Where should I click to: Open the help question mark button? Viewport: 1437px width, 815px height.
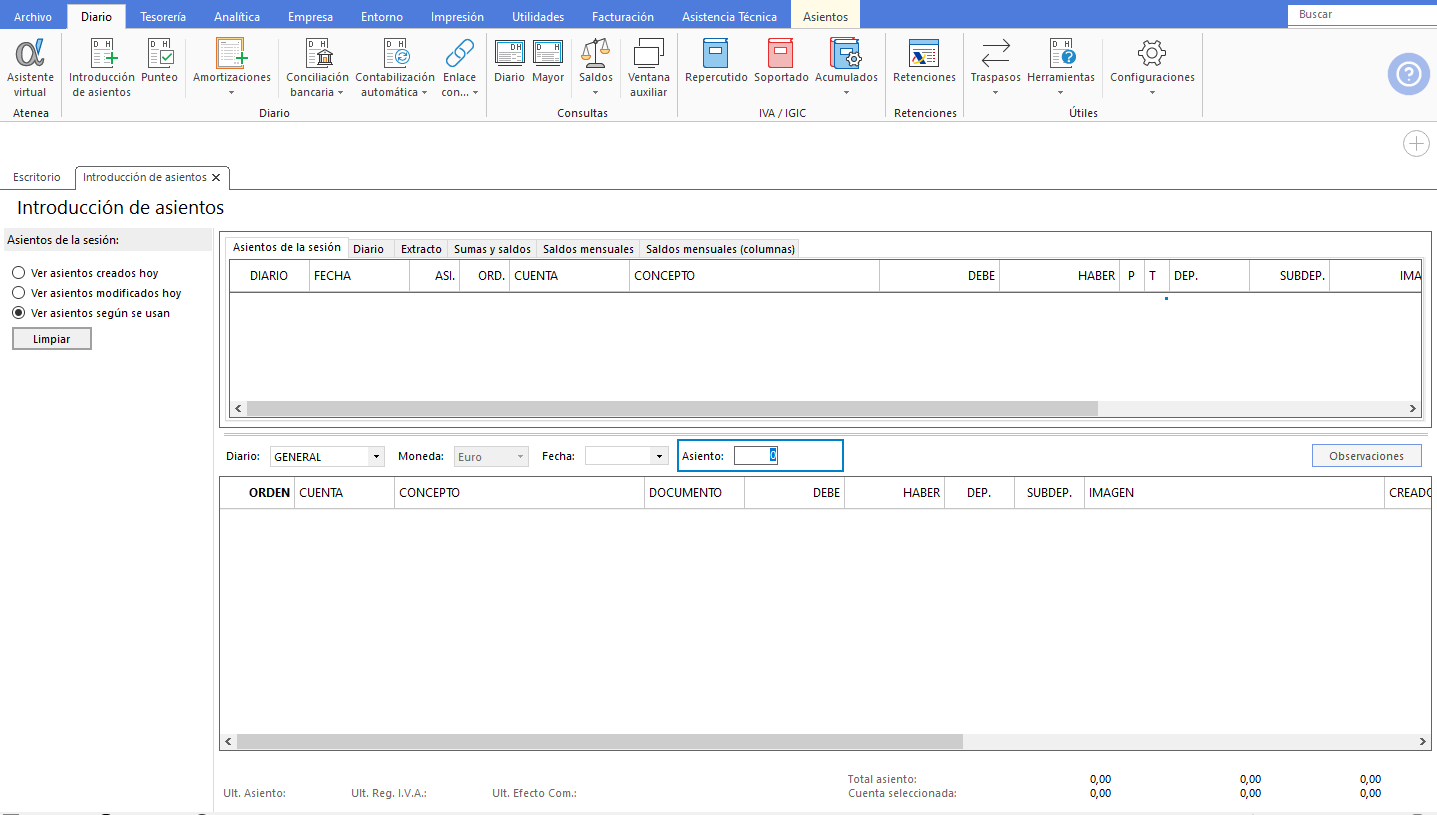[x=1409, y=74]
